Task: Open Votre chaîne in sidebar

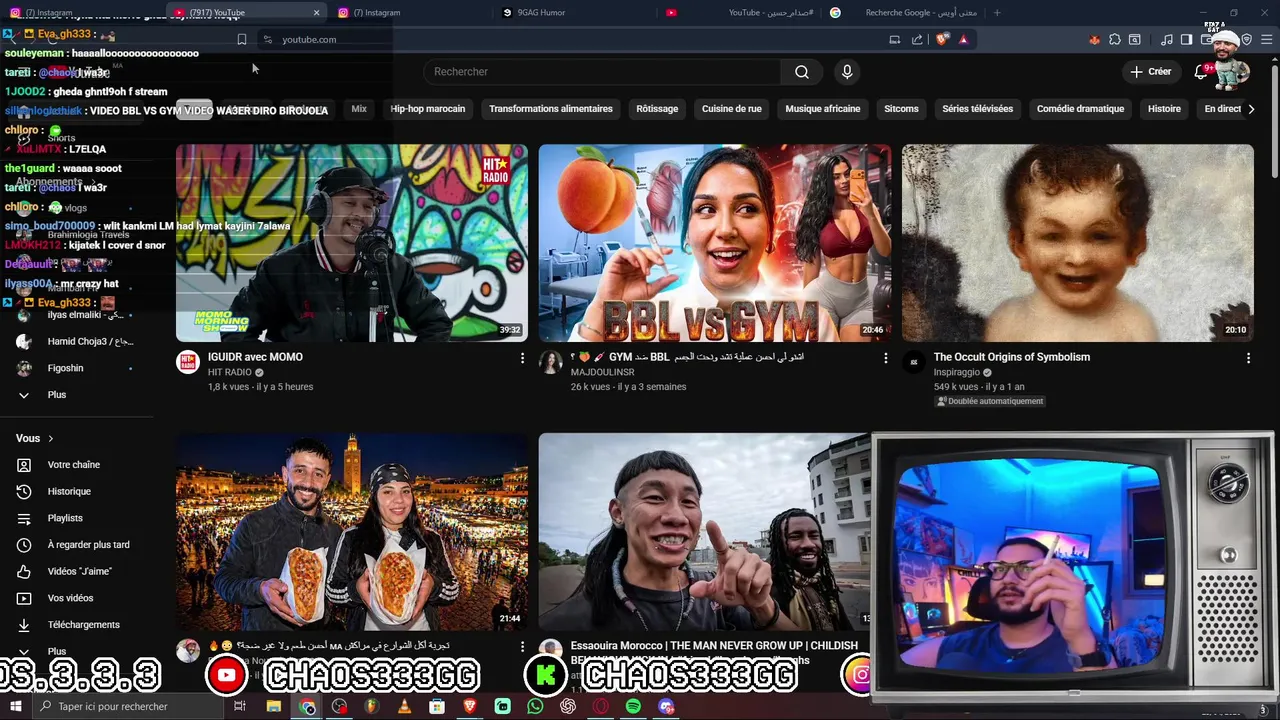Action: pyautogui.click(x=73, y=465)
